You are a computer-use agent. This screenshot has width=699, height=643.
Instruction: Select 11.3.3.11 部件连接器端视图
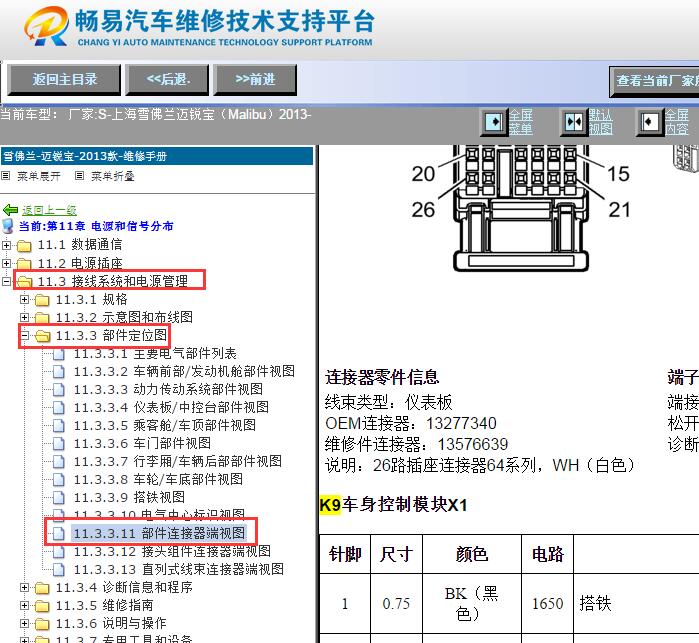(159, 533)
